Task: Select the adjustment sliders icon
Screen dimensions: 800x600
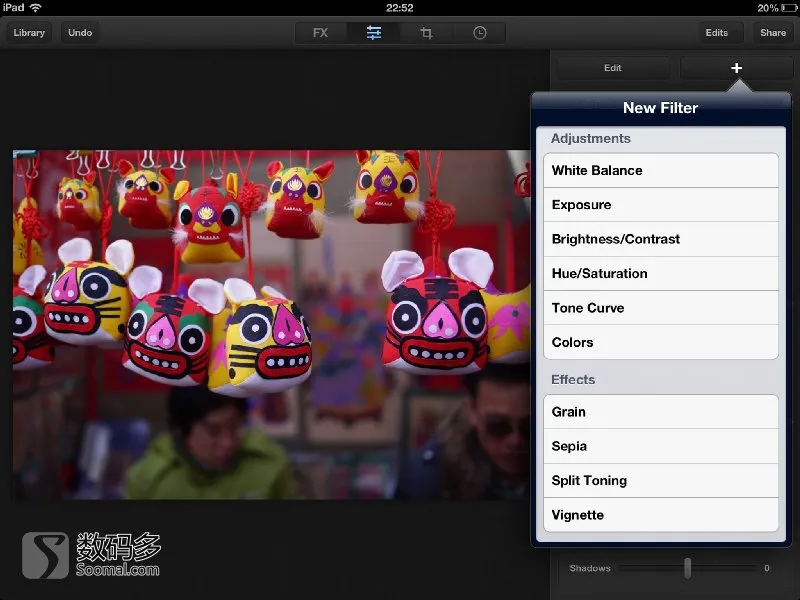Action: [x=374, y=33]
